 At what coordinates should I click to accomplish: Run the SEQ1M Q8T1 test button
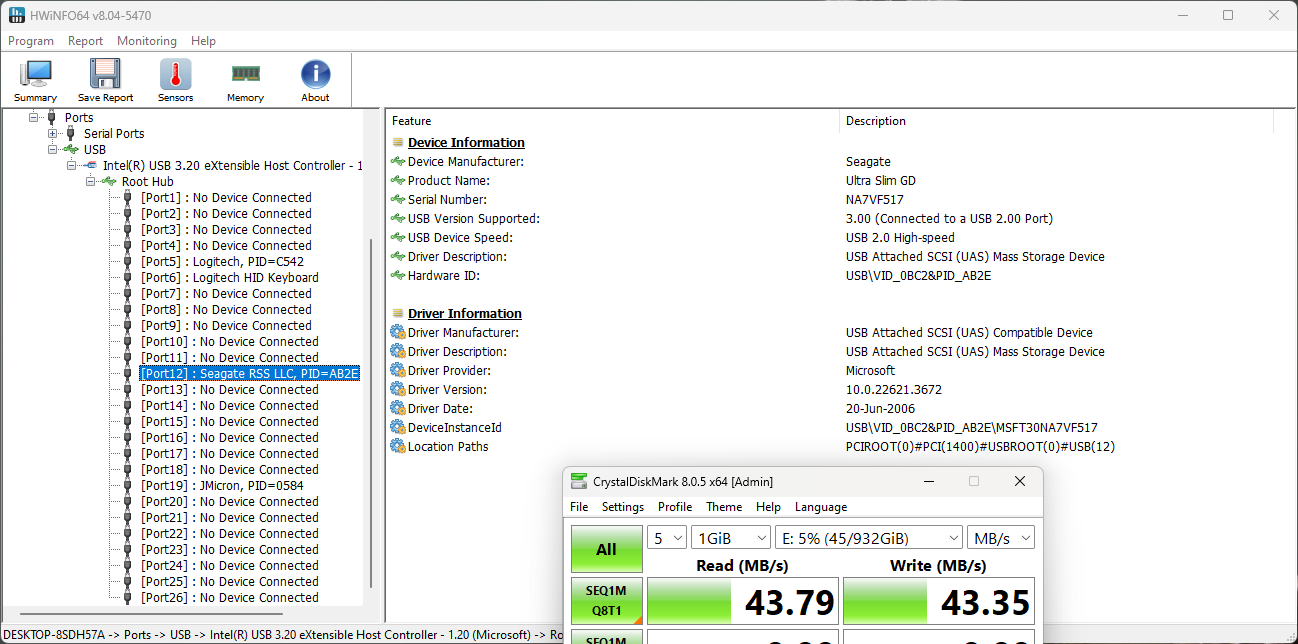tap(606, 601)
